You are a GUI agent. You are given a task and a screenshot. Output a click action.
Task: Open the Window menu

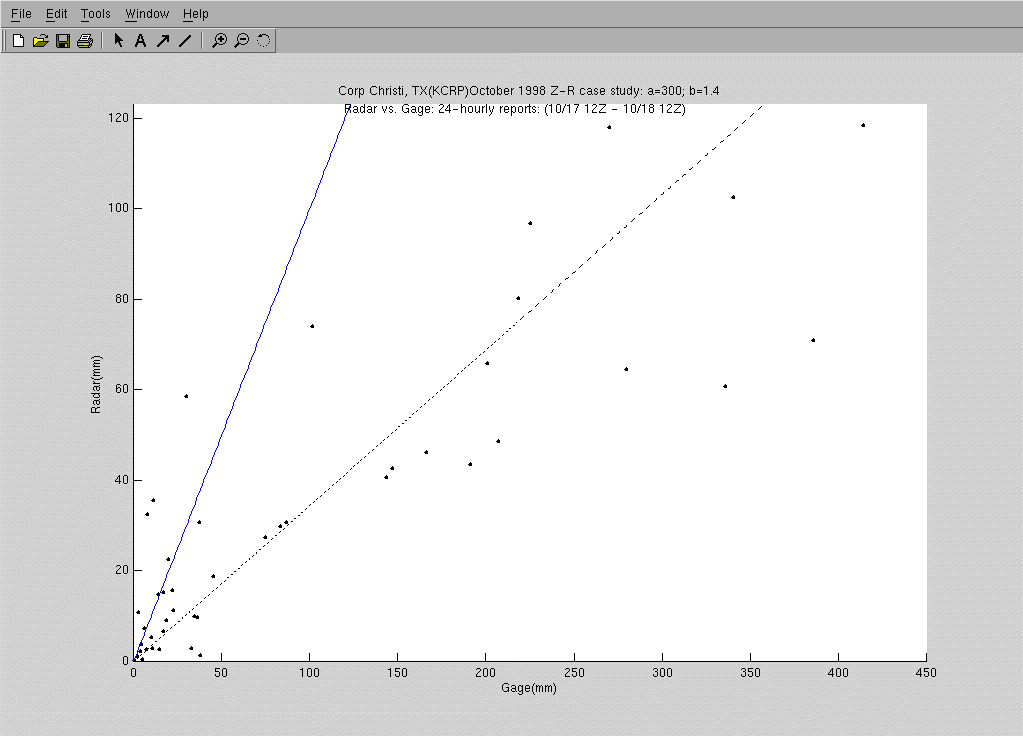point(147,14)
